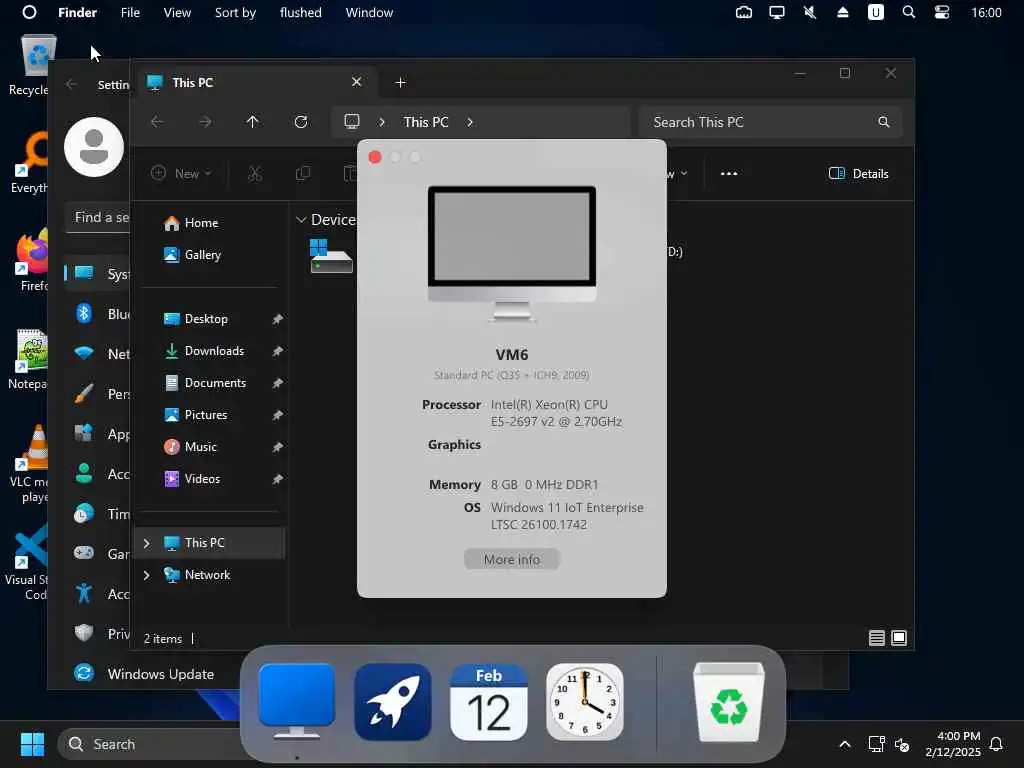Viewport: 1024px width, 768px height.
Task: Open Downloads in explorer sidebar
Action: click(x=214, y=351)
